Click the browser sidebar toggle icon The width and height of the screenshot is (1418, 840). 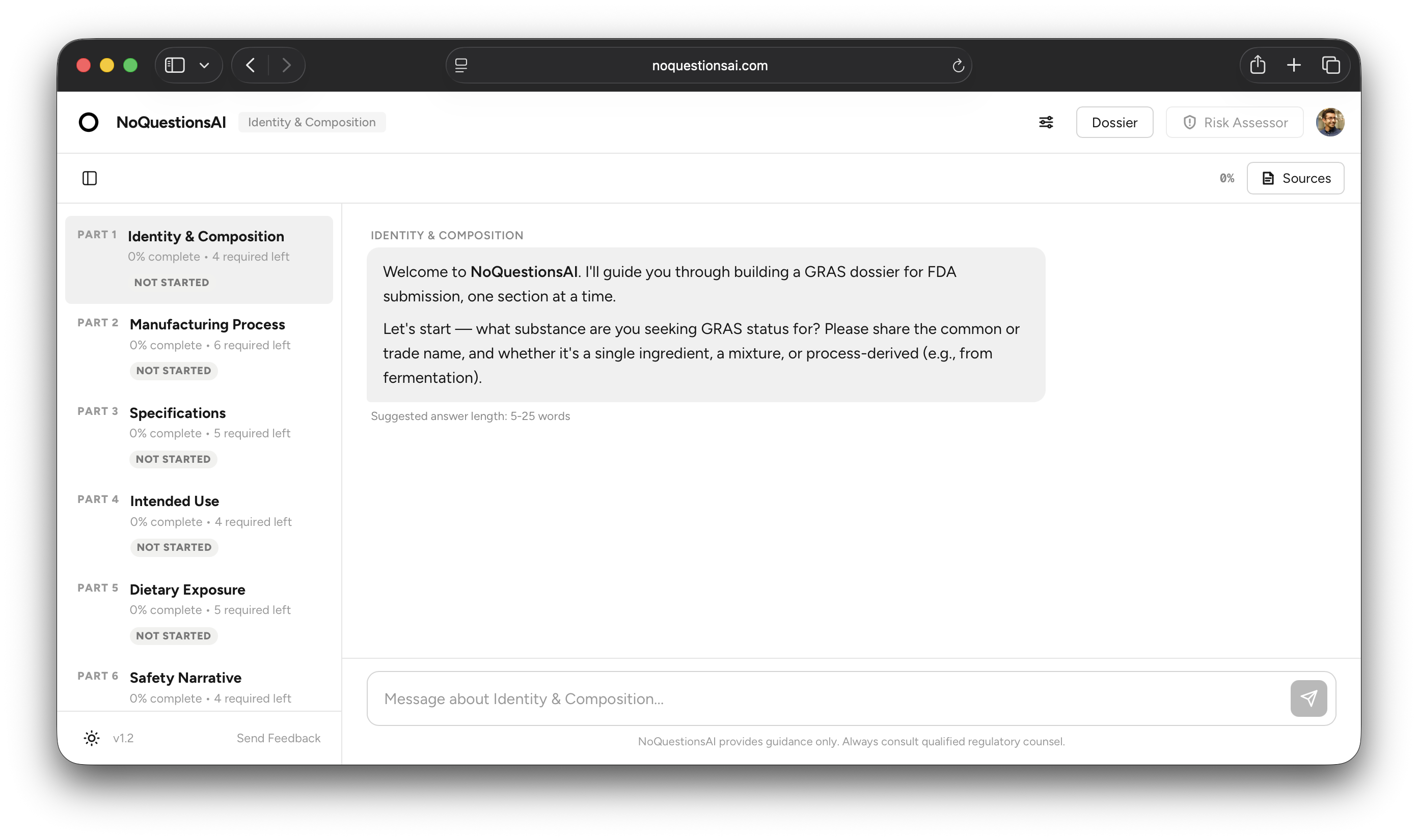[174, 65]
